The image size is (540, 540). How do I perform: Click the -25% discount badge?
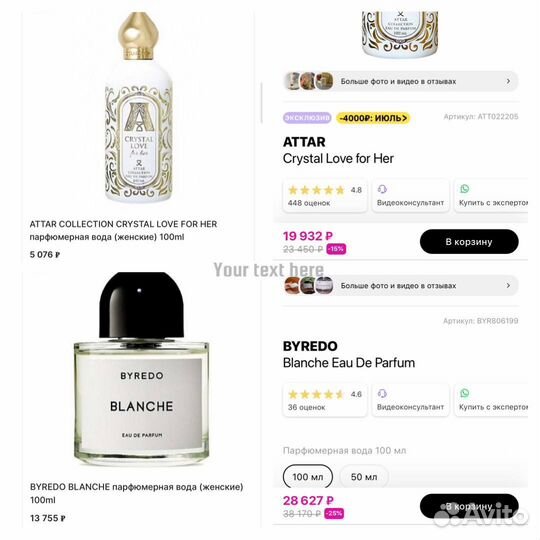tap(334, 513)
